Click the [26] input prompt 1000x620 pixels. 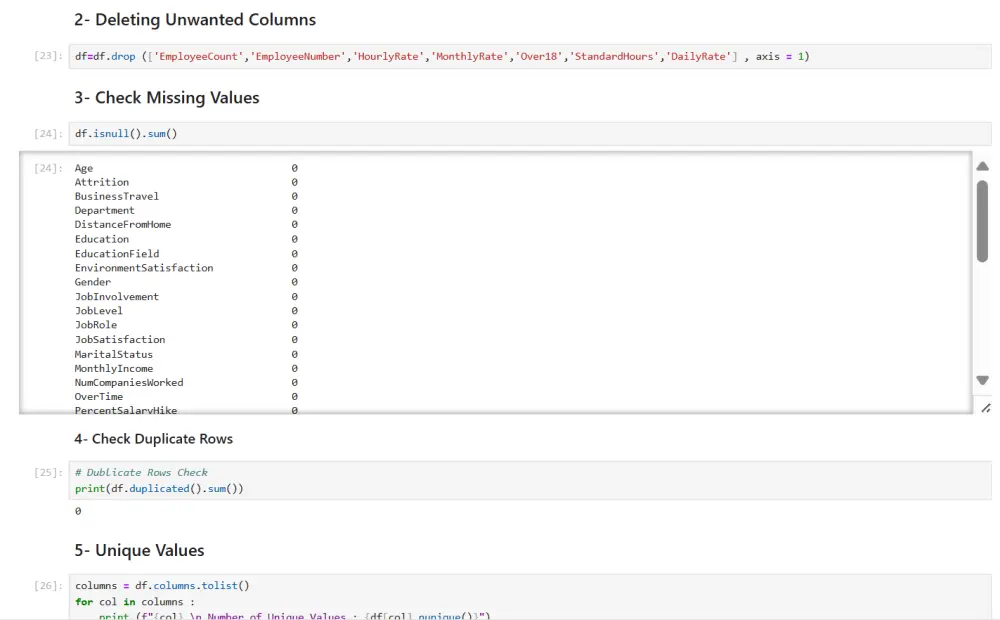(x=48, y=586)
